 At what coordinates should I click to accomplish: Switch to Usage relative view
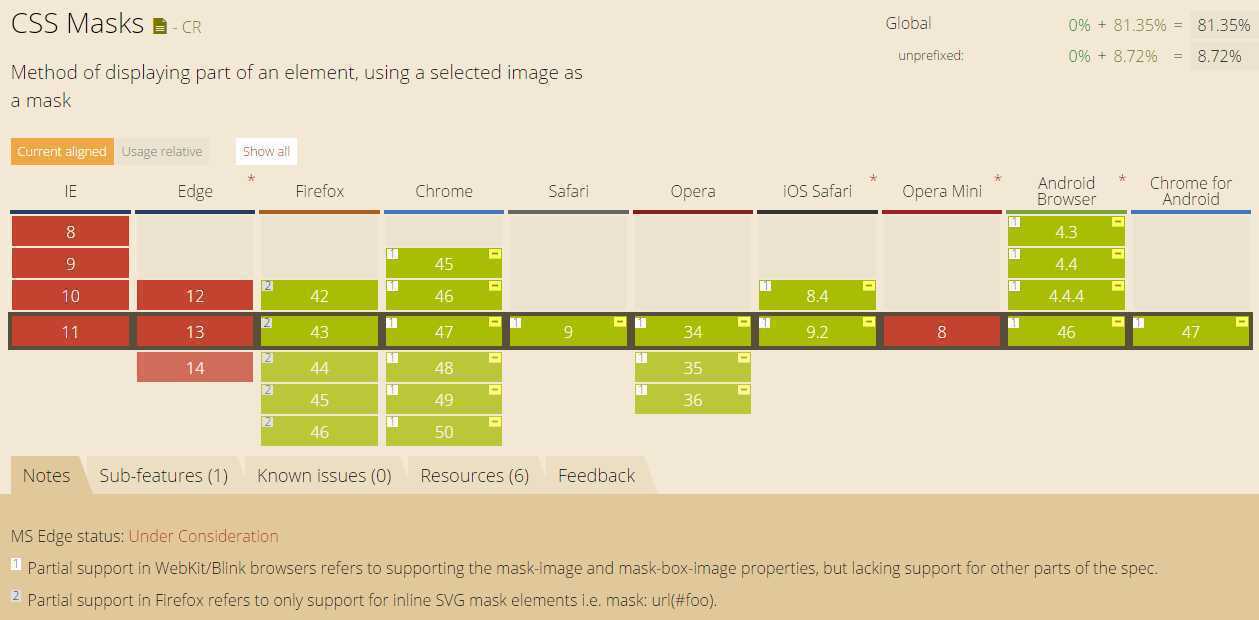[x=162, y=152]
